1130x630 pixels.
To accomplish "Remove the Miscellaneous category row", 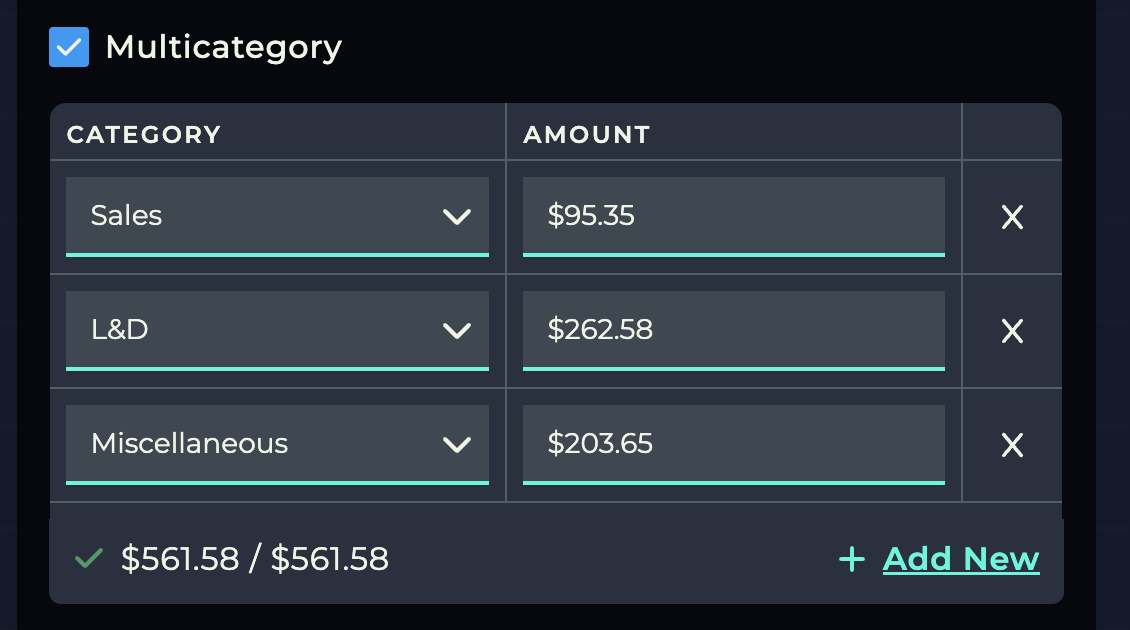I will point(1012,445).
